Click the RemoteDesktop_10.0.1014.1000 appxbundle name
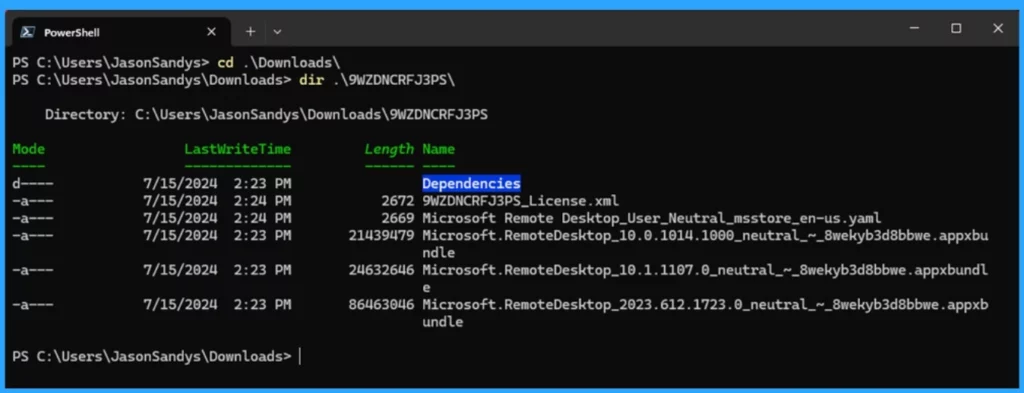The width and height of the screenshot is (1024, 393). (x=705, y=244)
